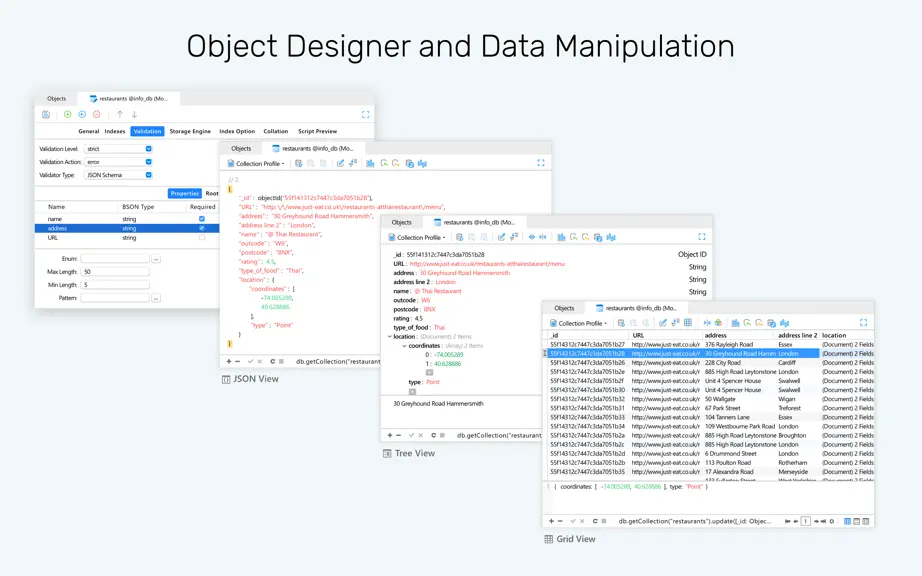Click postcode row in Tree View
The height and width of the screenshot is (576, 922).
coord(415,309)
